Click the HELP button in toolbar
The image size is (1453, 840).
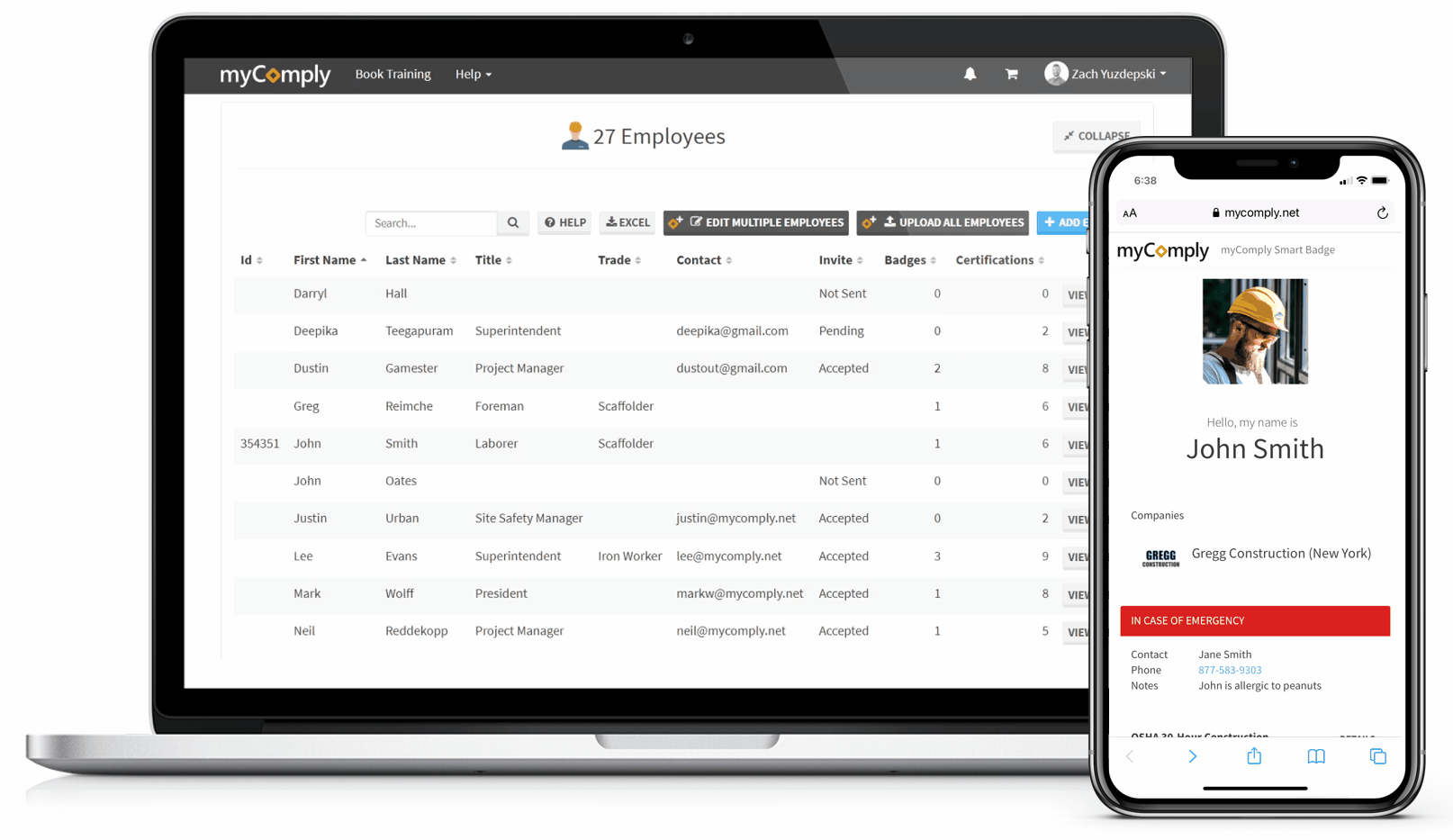[564, 222]
